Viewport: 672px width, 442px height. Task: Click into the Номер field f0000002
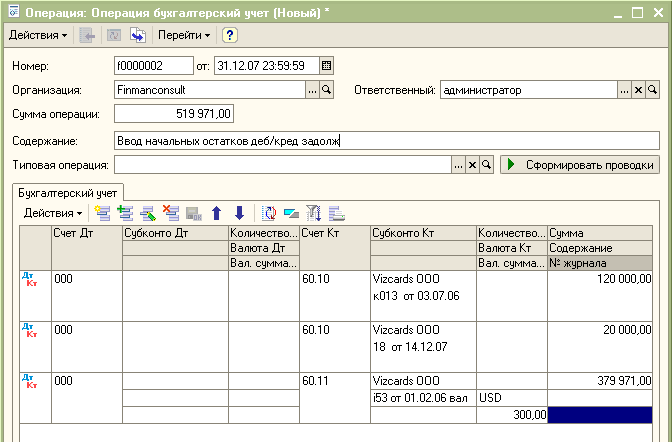tap(153, 66)
